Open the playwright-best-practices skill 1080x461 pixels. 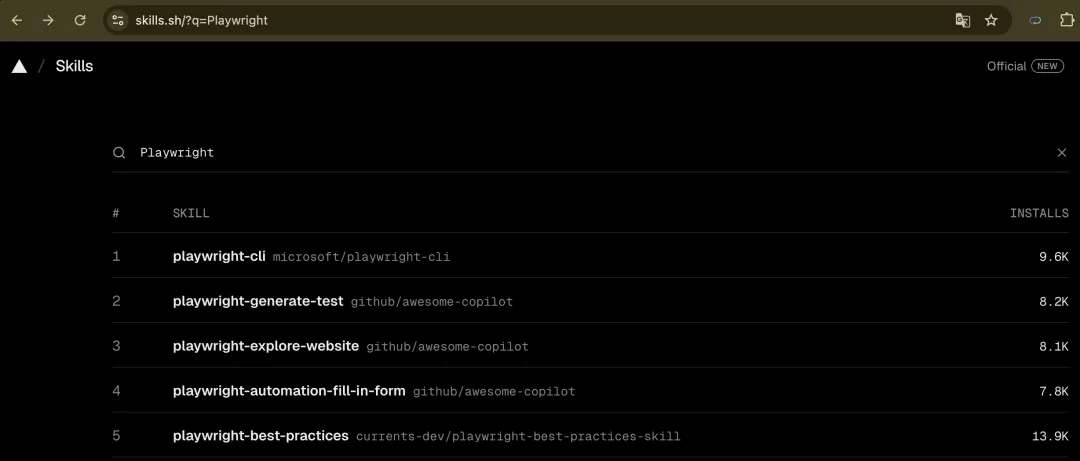261,436
